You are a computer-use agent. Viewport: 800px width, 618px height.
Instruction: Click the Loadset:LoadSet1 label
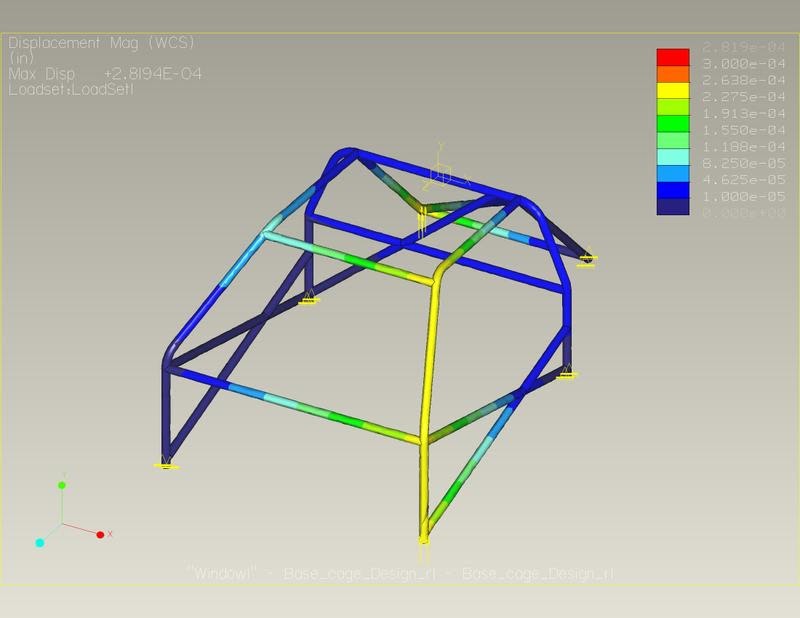71,90
